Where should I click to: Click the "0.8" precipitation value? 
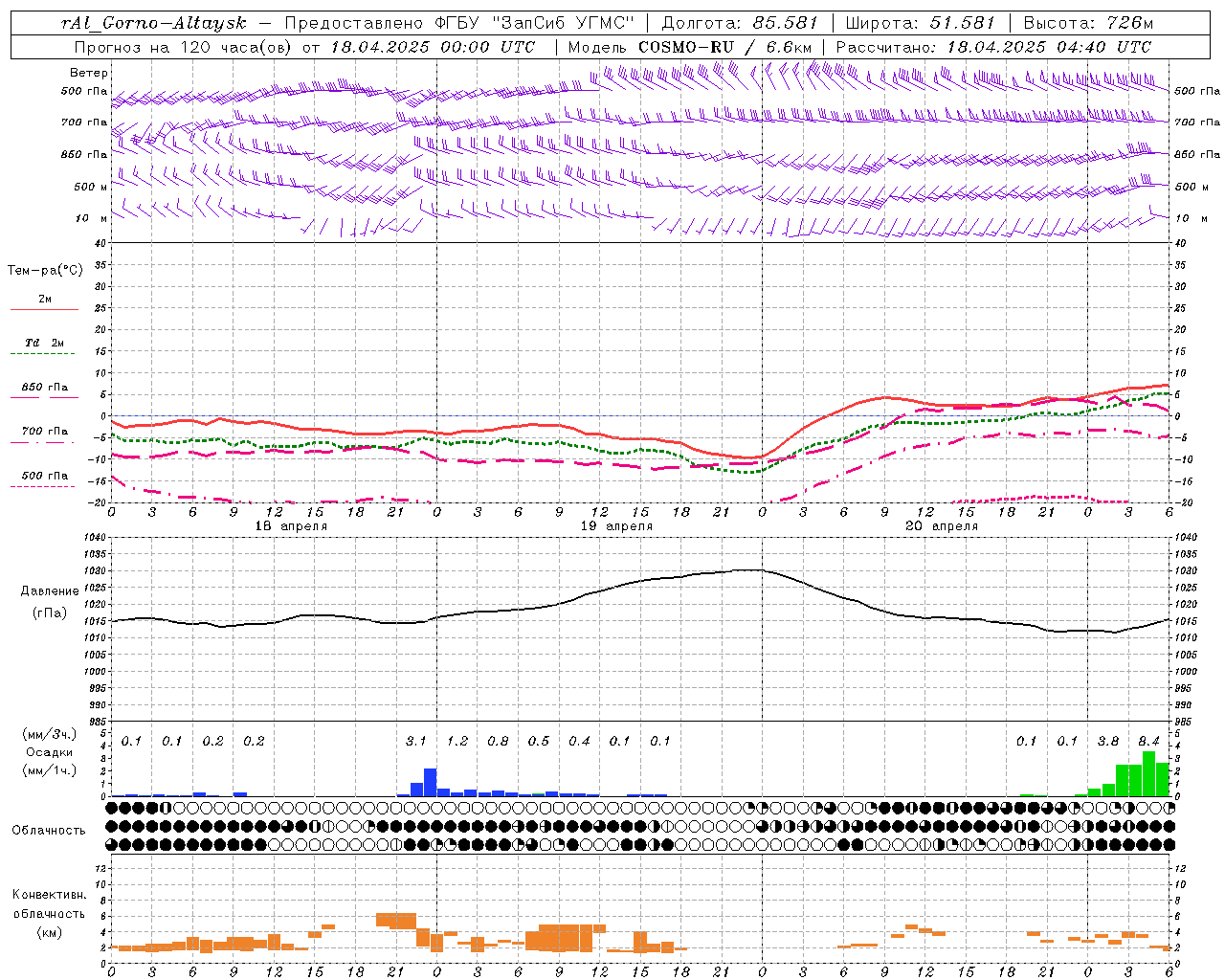(x=498, y=741)
